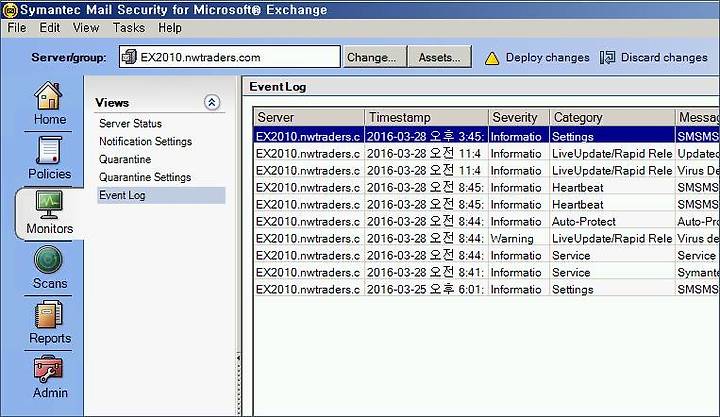
Task: Click the Change... button
Action: pos(375,57)
